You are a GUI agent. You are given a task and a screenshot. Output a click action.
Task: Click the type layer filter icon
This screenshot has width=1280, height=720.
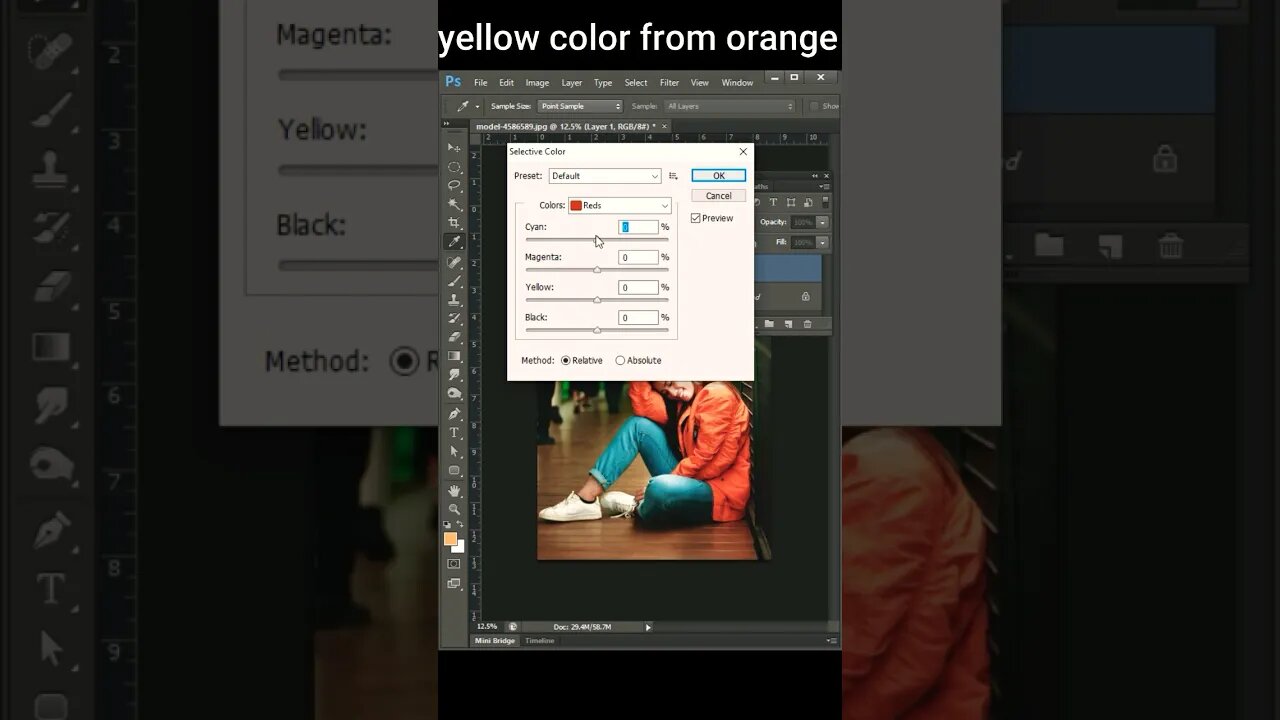(x=773, y=203)
